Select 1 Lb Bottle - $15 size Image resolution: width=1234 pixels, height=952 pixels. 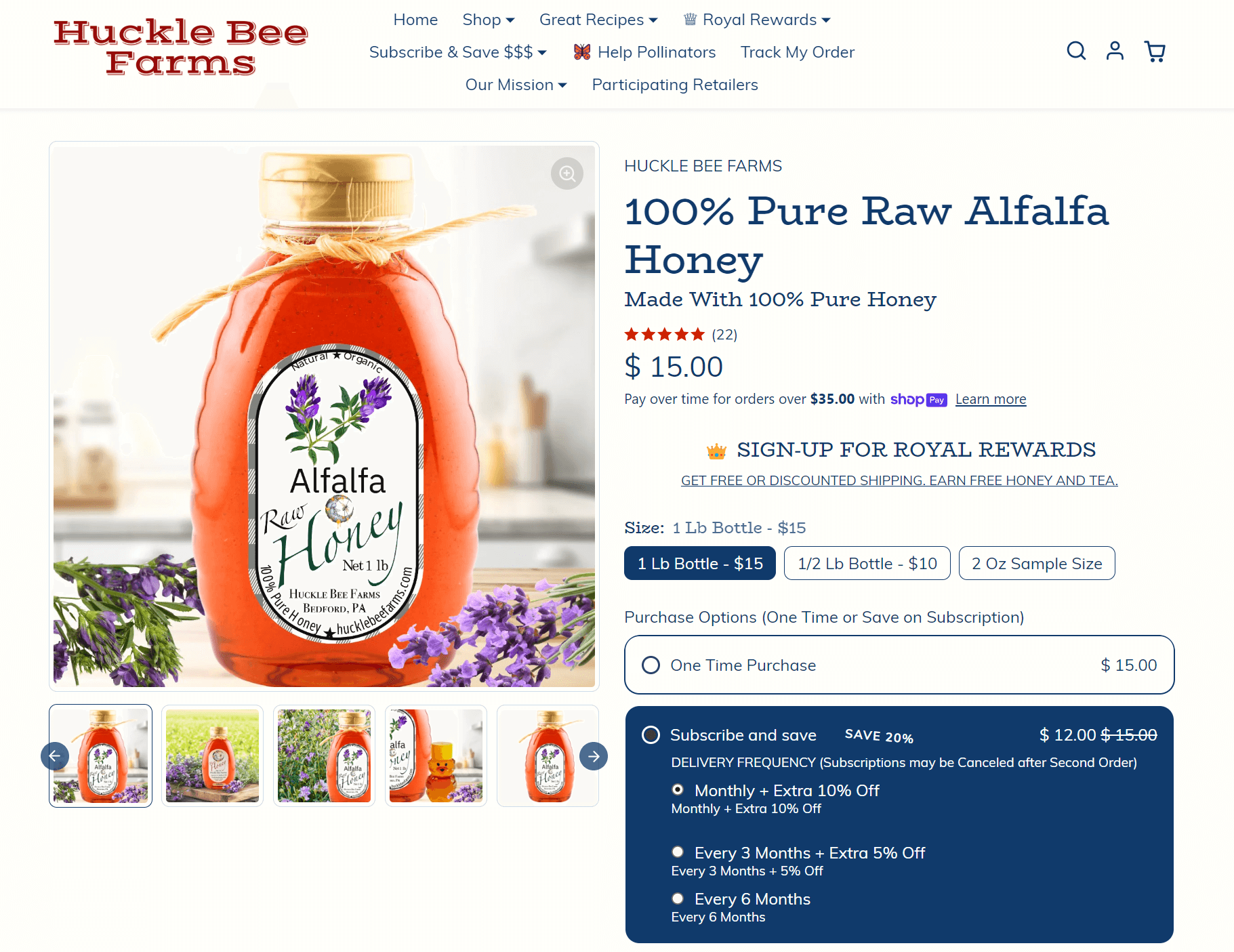pyautogui.click(x=700, y=563)
